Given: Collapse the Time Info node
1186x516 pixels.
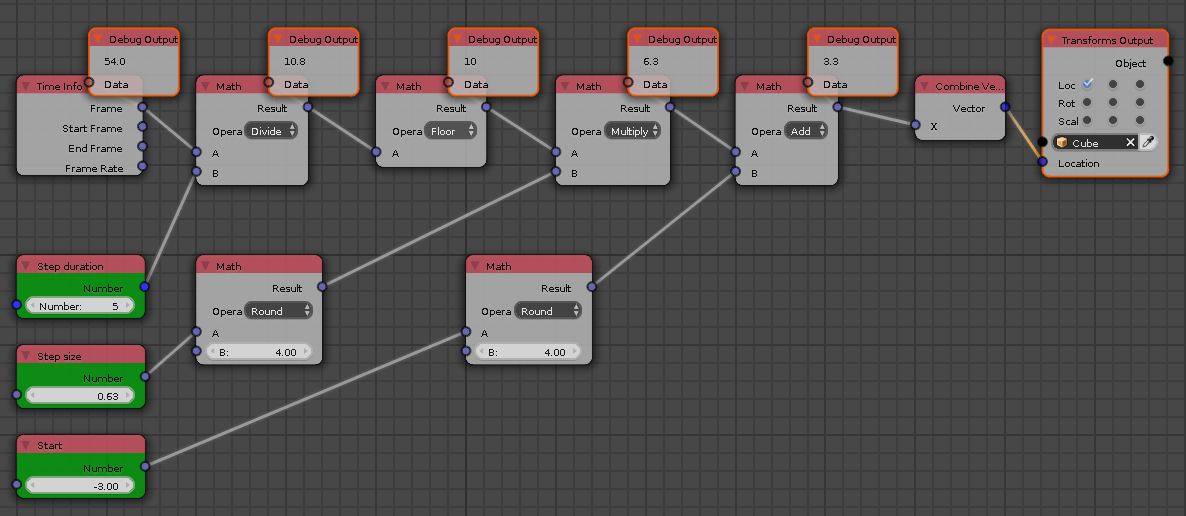Looking at the screenshot, I should 26,86.
